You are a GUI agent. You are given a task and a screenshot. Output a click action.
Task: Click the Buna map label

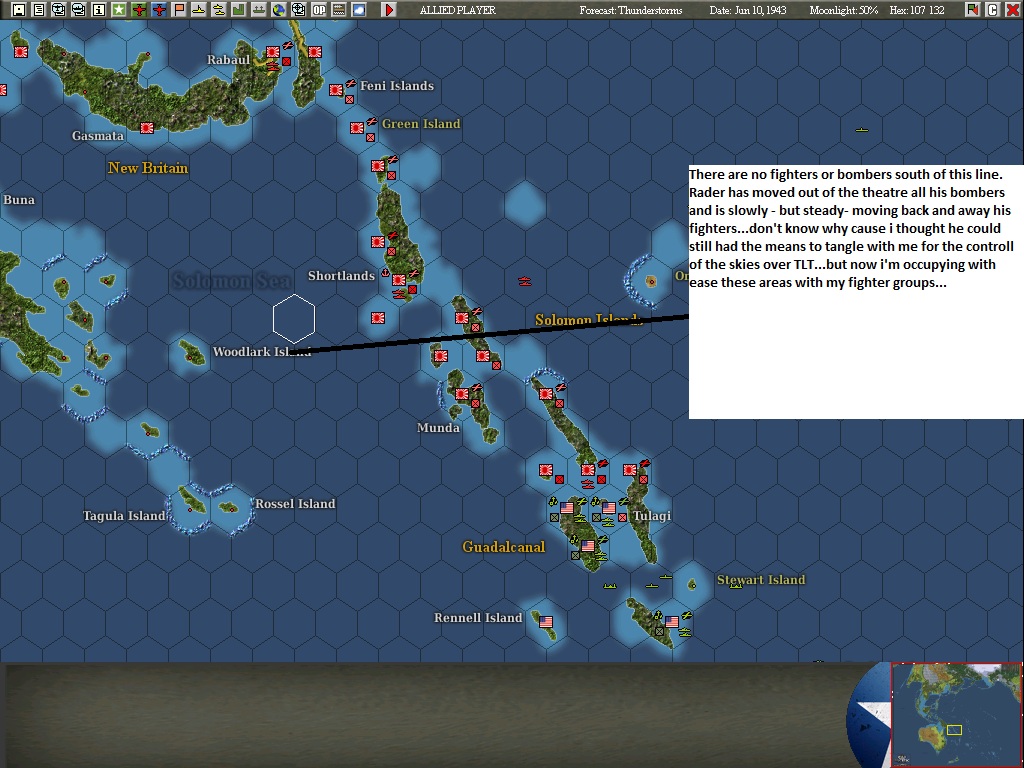point(19,200)
